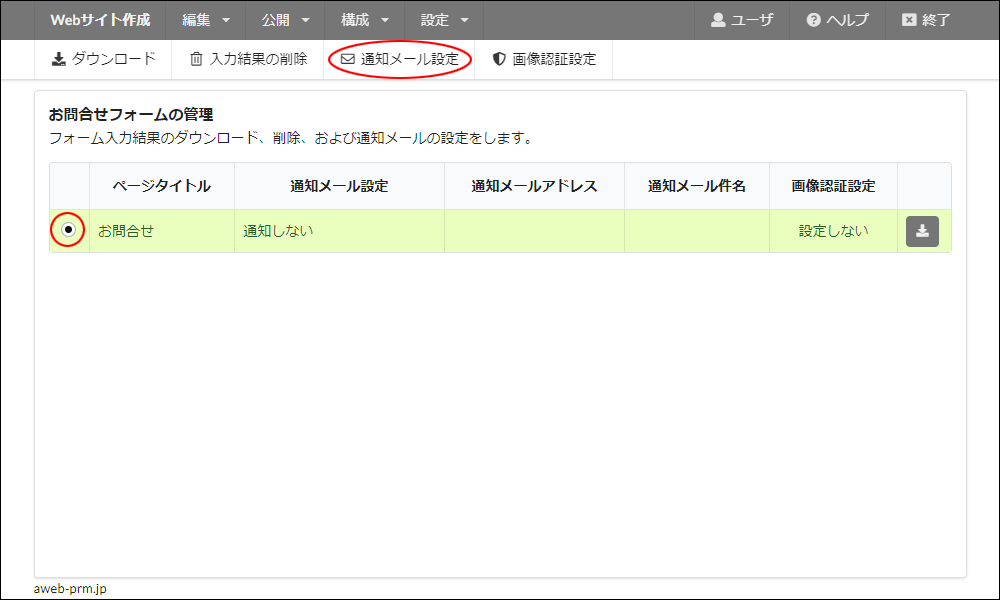Viewport: 1000px width, 600px height.
Task: Go to Webサイト作成 in top navbar
Action: pos(100,20)
